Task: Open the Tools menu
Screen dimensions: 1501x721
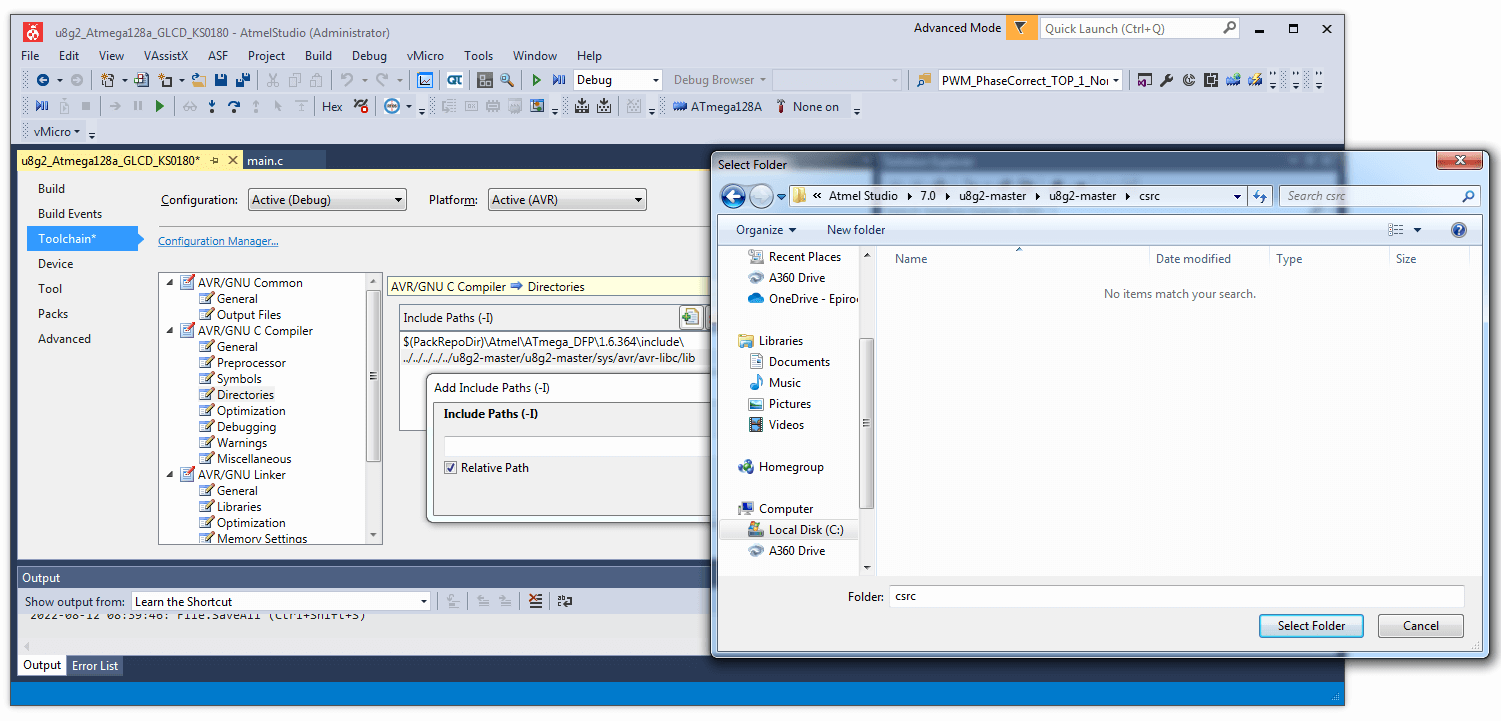Action: tap(479, 56)
